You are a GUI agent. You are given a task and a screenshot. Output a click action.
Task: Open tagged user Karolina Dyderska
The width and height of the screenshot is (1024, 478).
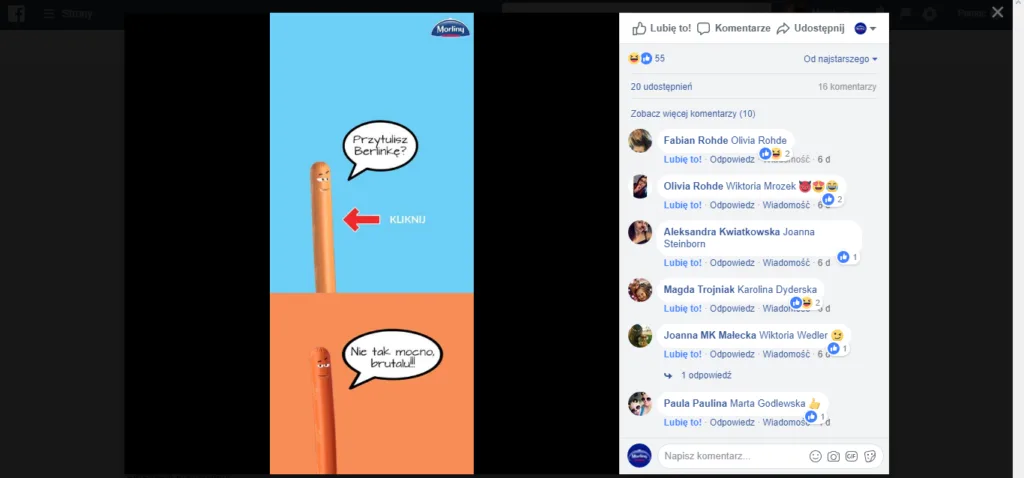[x=777, y=290]
